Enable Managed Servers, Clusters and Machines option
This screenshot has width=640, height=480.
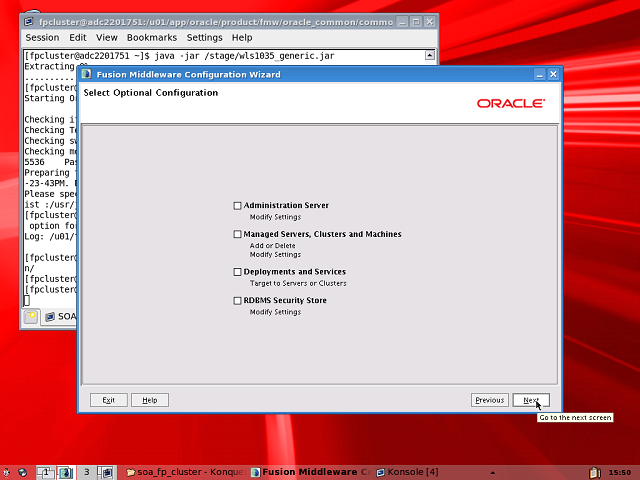[237, 234]
